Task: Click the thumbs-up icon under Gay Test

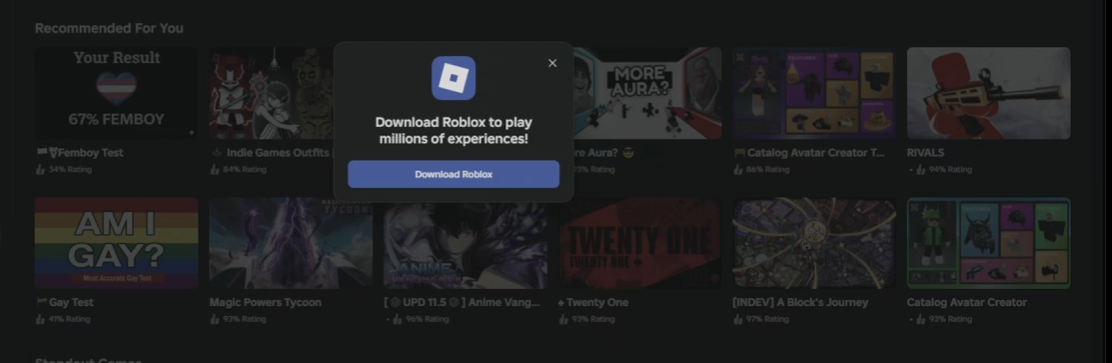Action: tap(40, 319)
